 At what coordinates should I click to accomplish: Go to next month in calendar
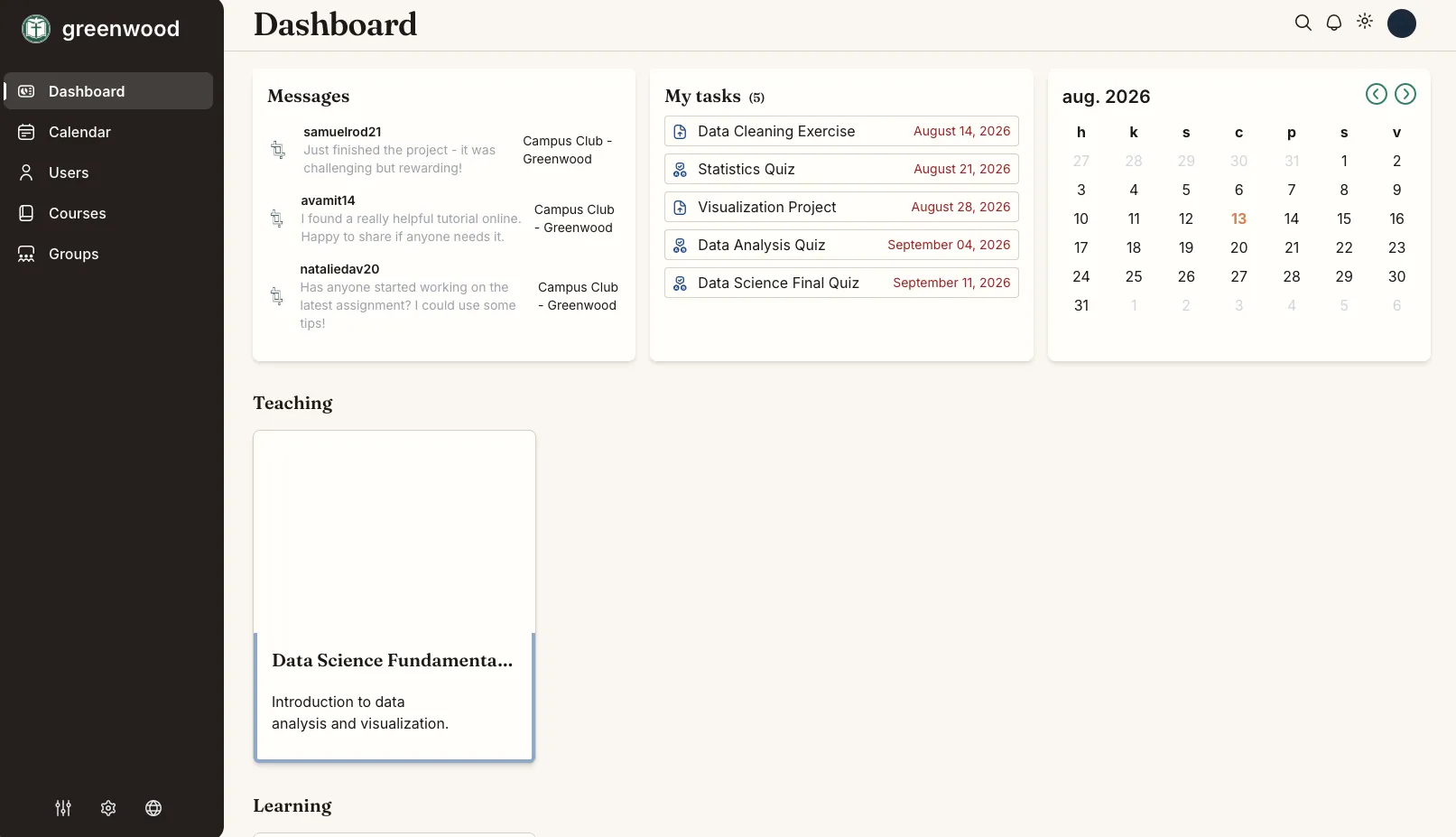1405,94
